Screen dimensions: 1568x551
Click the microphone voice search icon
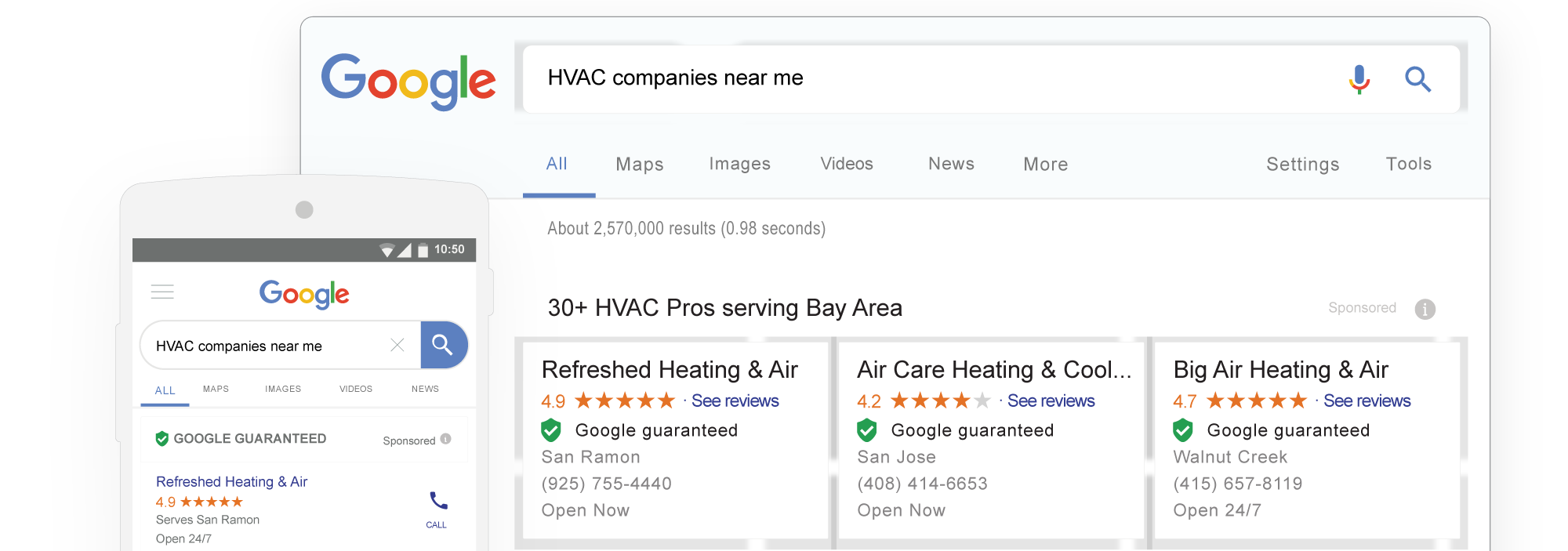pos(1359,79)
